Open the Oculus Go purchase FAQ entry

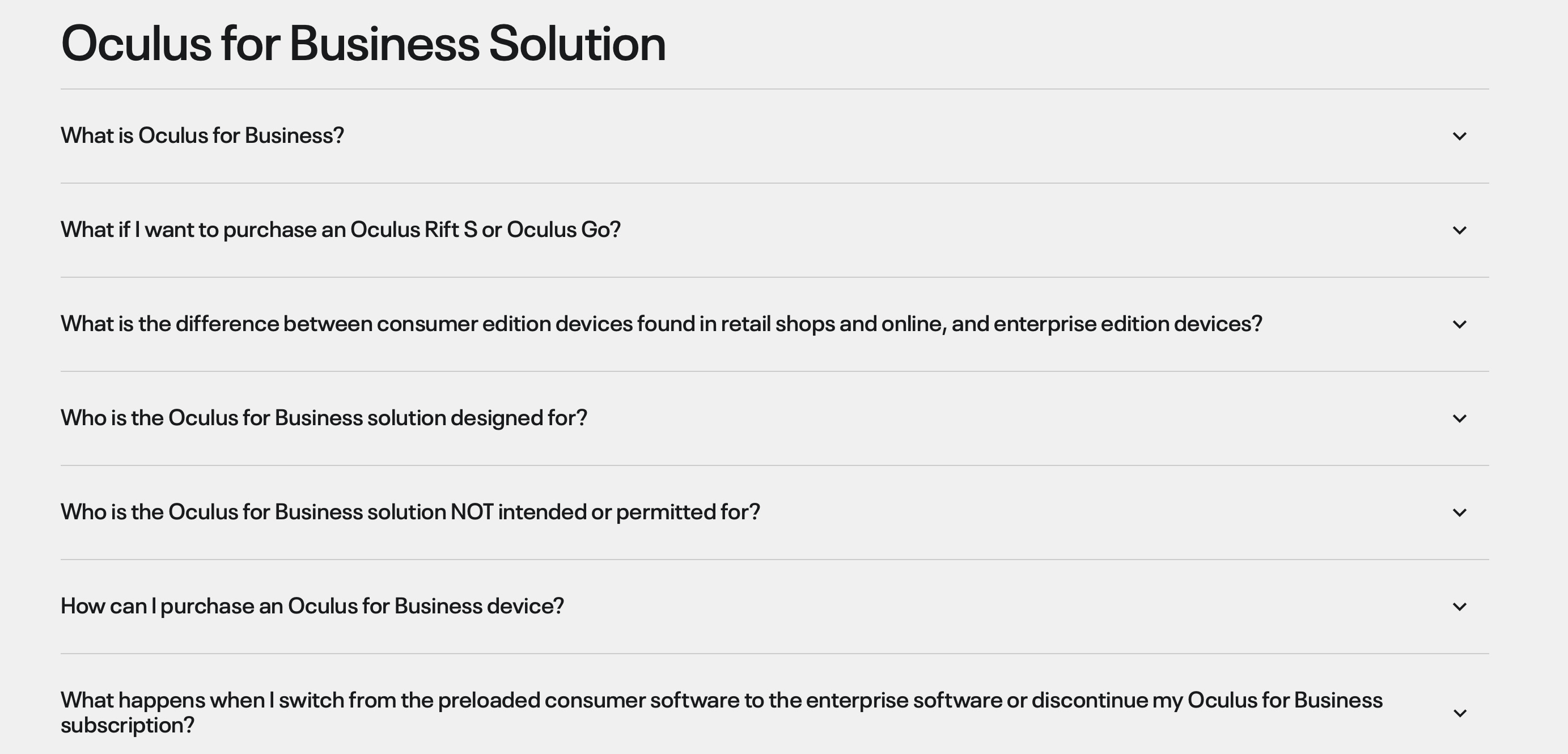tap(341, 230)
